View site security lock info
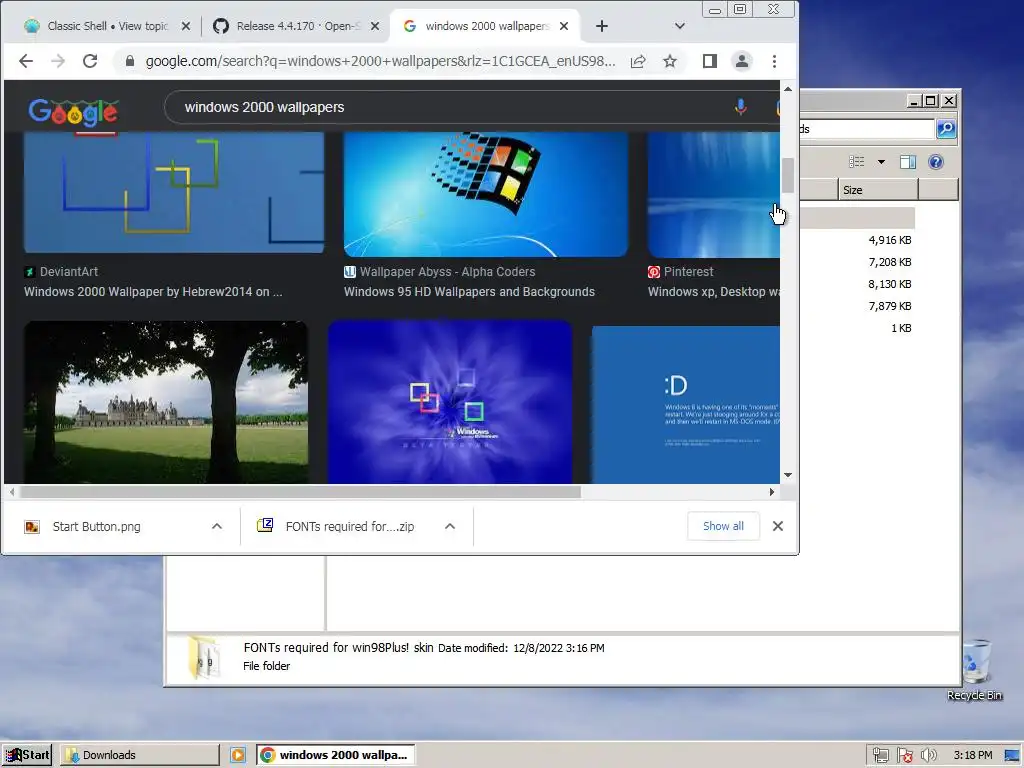Image resolution: width=1024 pixels, height=768 pixels. (130, 61)
